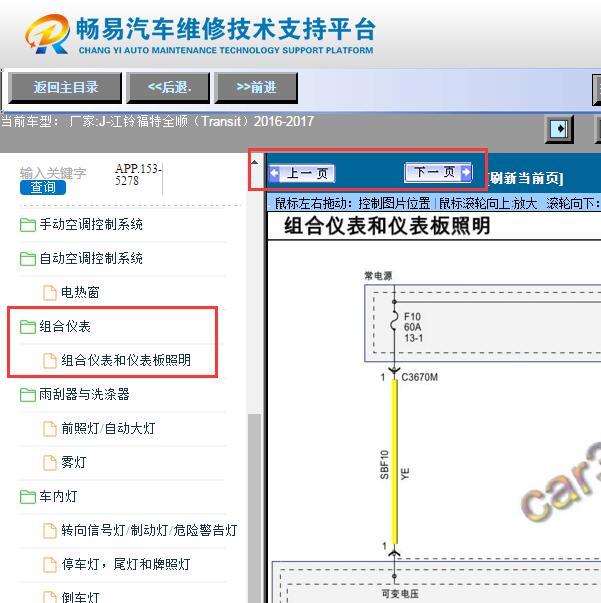Click the APP.153-5278 text
This screenshot has width=601, height=603.
point(138,174)
